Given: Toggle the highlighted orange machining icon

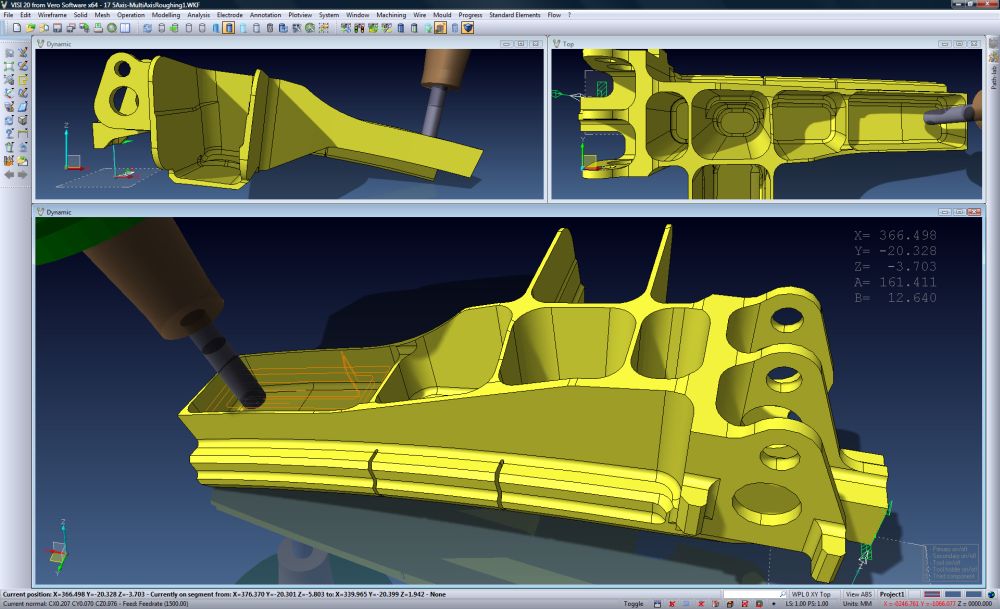Looking at the screenshot, I should [440, 27].
